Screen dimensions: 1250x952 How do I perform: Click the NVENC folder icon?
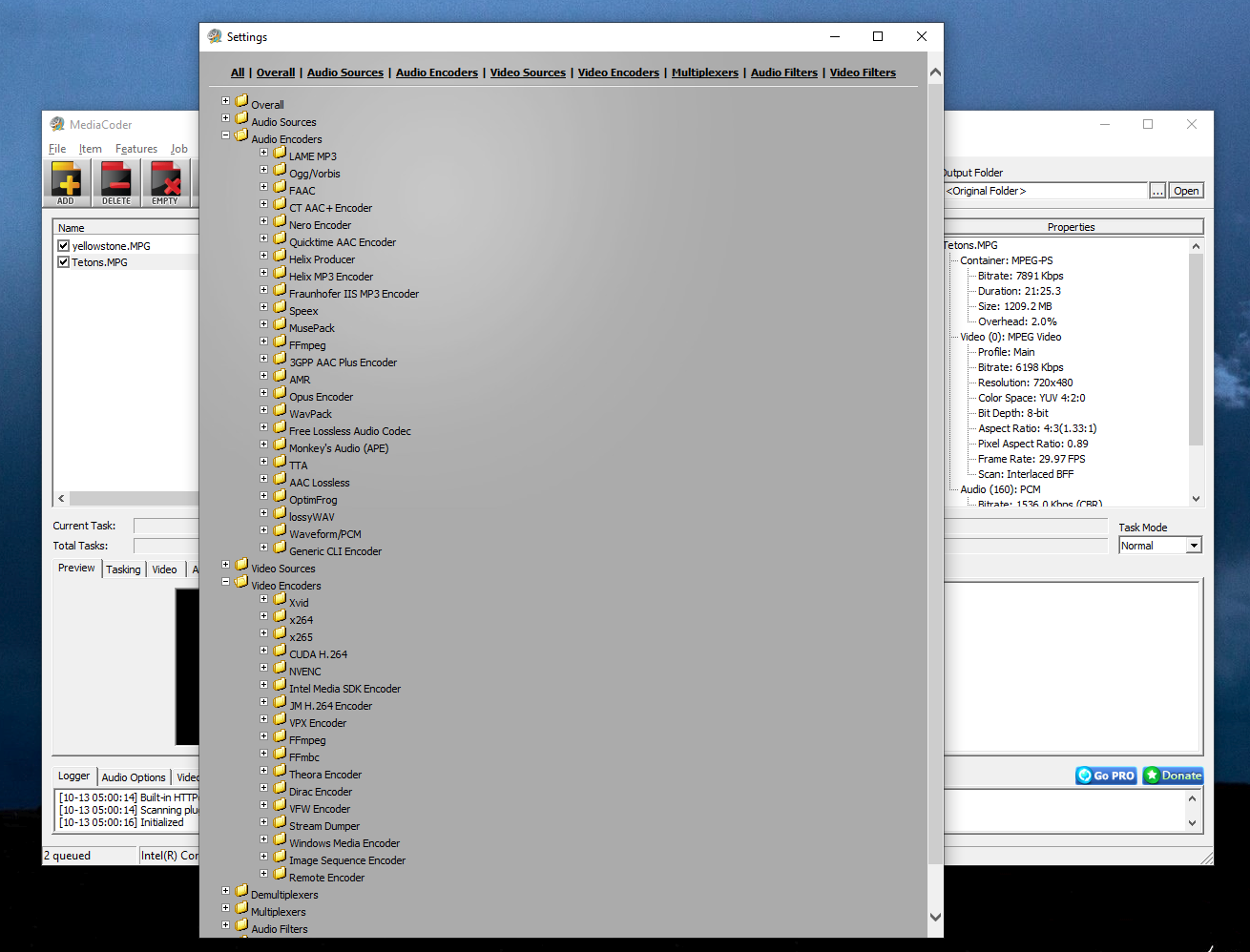280,668
